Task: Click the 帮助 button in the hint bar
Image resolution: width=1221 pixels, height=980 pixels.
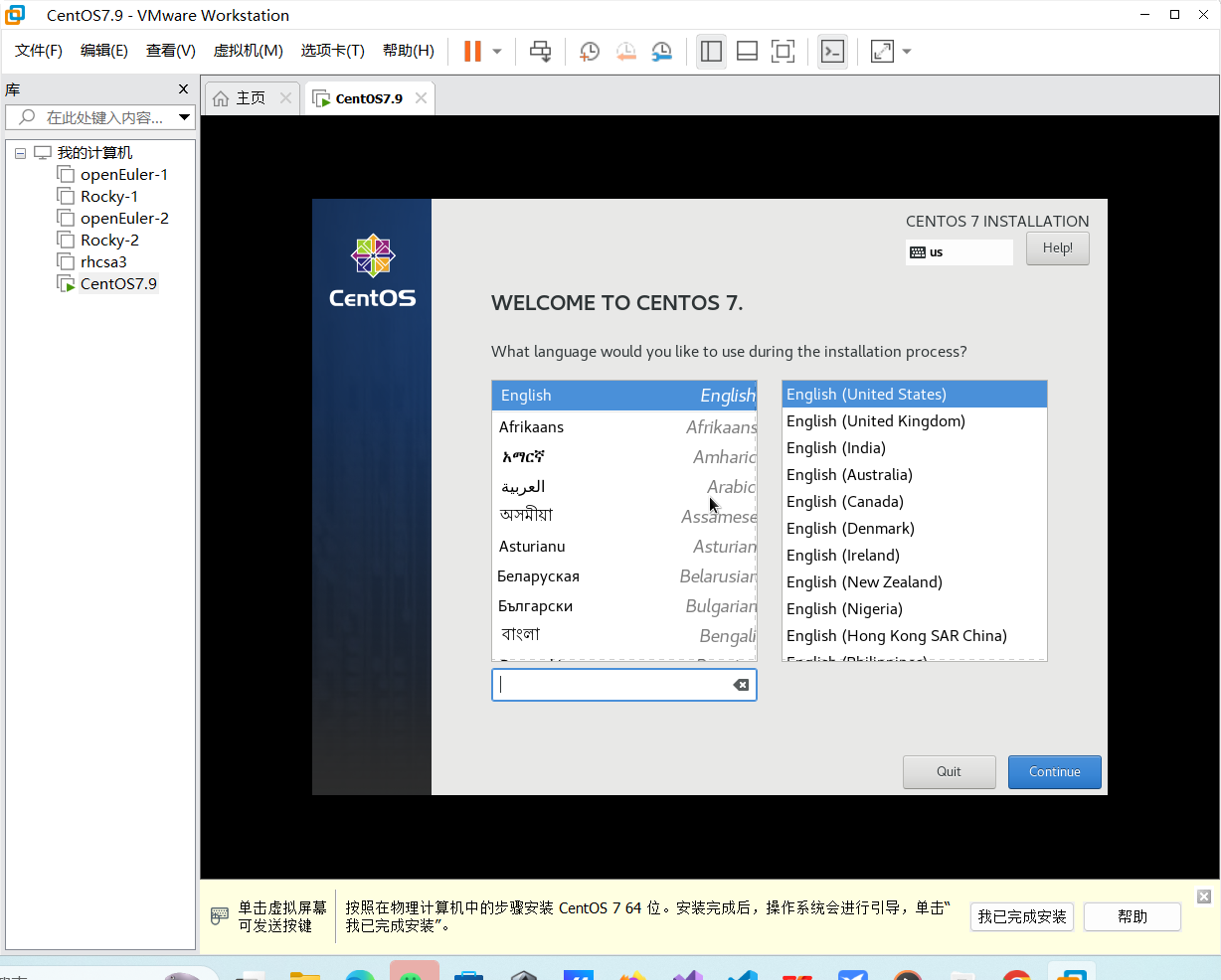Action: [x=1133, y=916]
